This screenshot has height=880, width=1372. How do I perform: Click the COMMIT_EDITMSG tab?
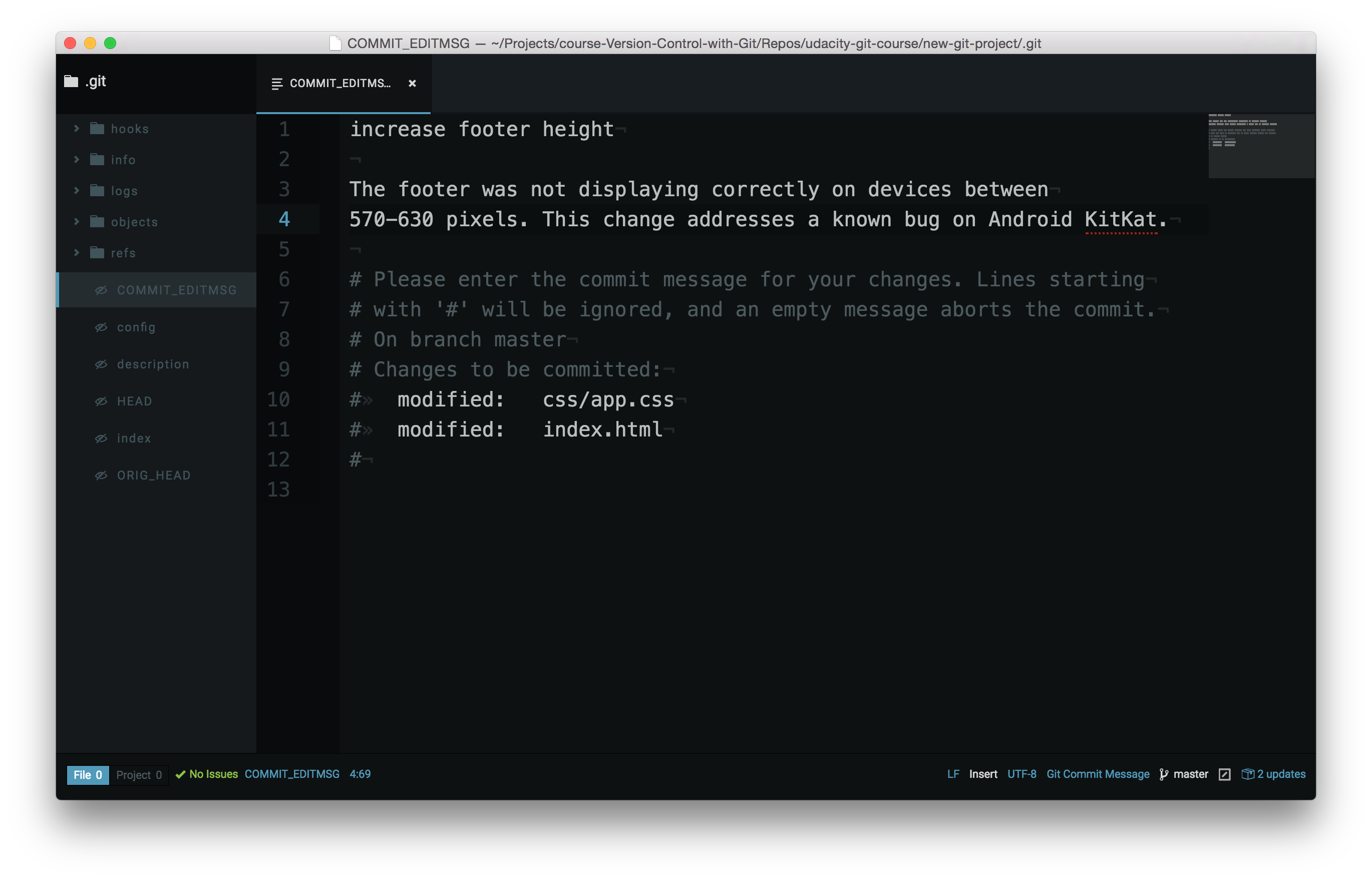pyautogui.click(x=340, y=83)
